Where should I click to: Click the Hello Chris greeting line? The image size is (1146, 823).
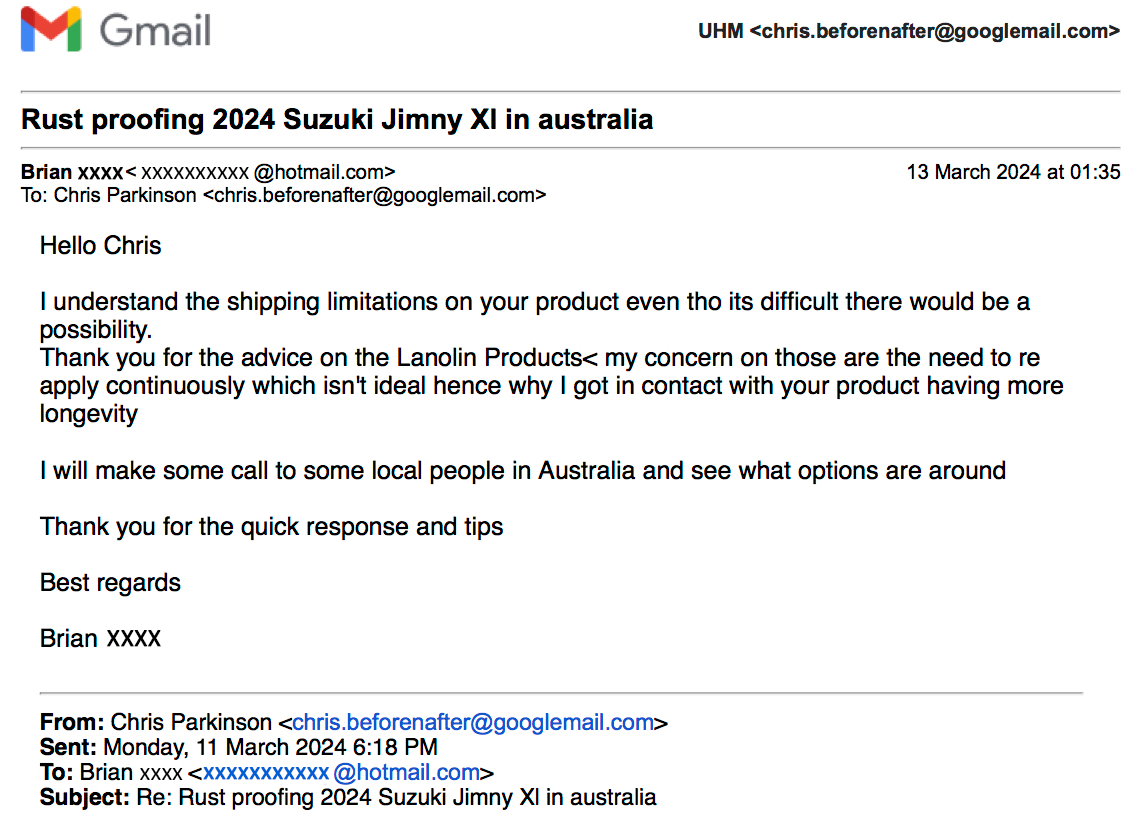click(x=100, y=246)
